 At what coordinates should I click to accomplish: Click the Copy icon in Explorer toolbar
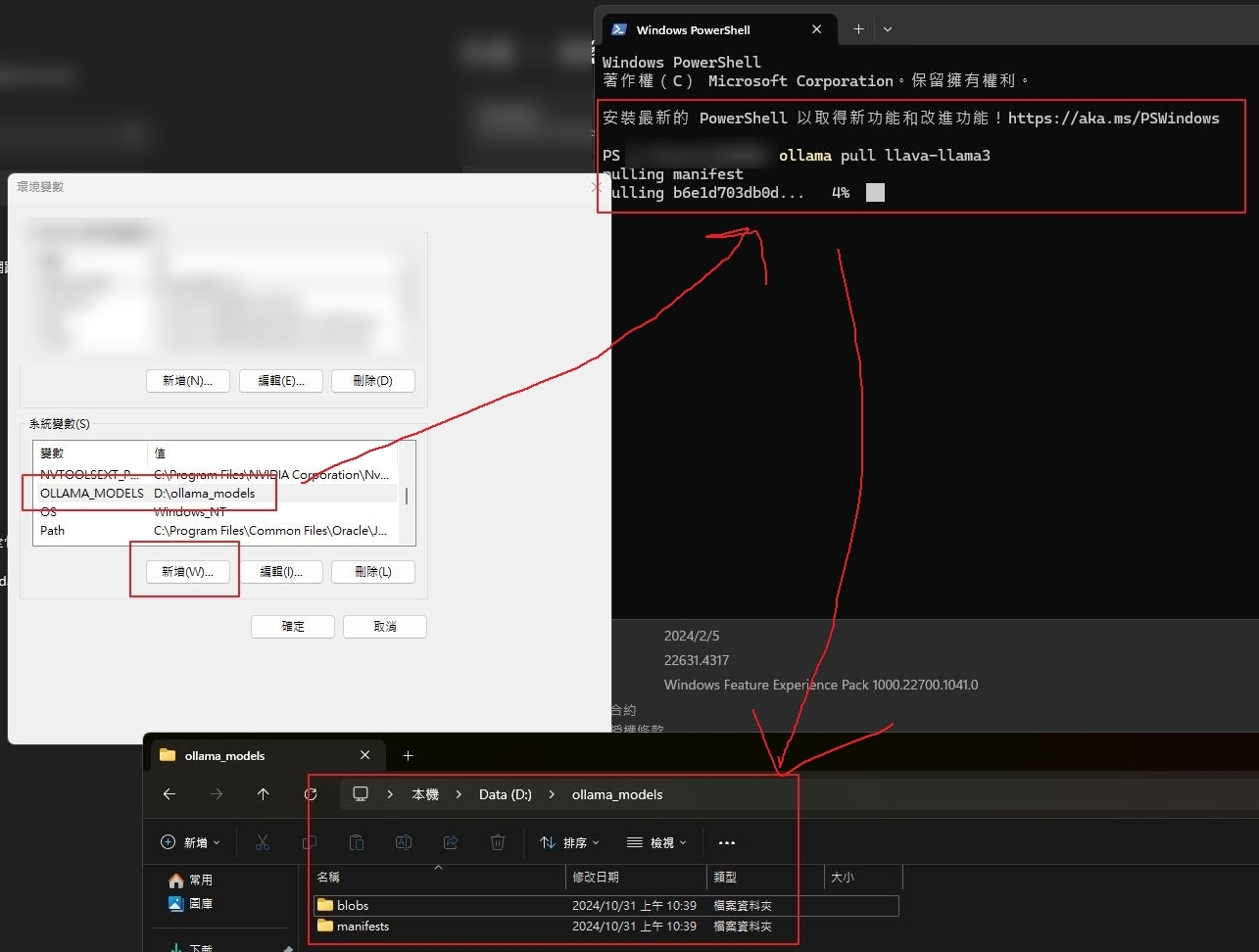(x=310, y=842)
